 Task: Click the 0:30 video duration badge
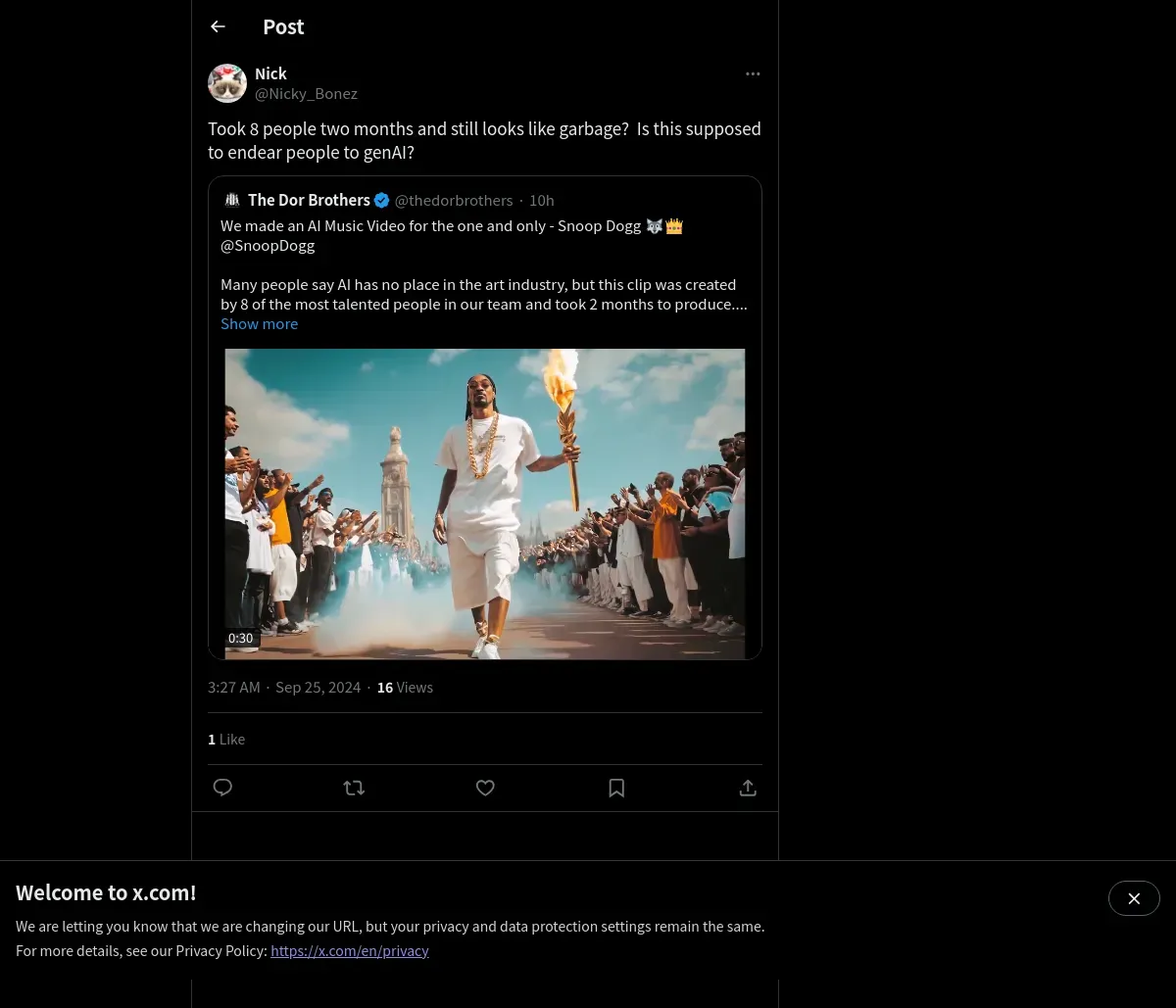(x=240, y=638)
